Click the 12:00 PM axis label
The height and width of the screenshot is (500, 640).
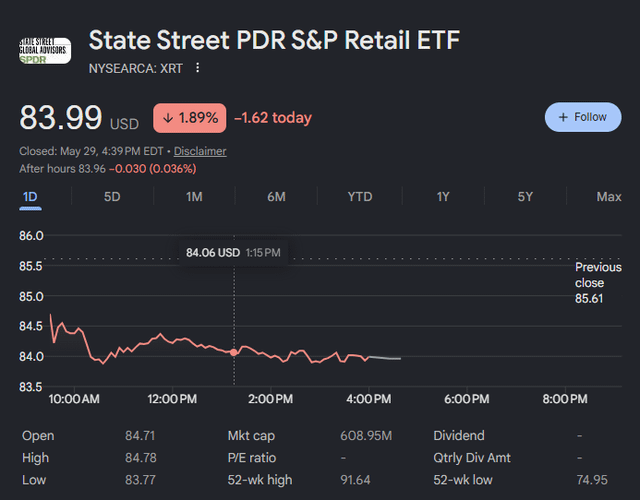click(172, 399)
